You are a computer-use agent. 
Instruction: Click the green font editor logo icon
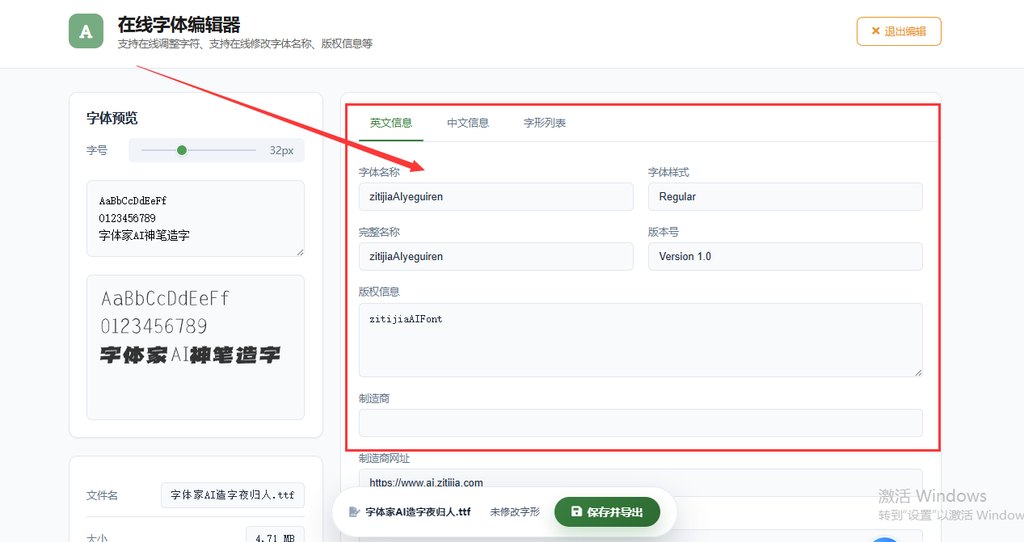pyautogui.click(x=86, y=31)
